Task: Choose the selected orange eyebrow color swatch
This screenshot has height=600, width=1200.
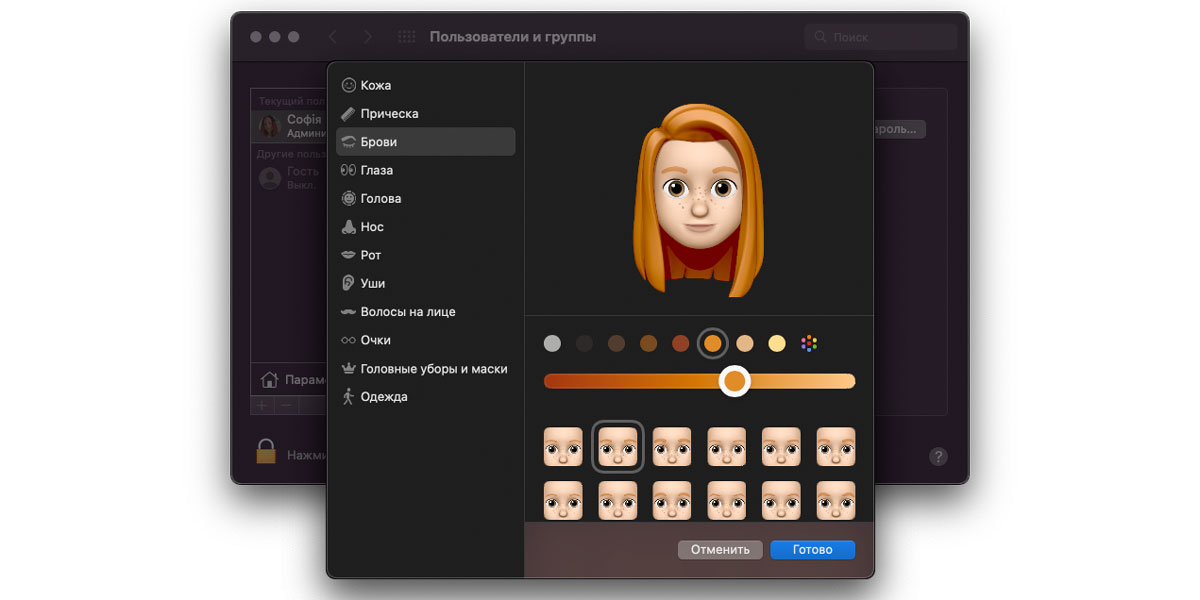Action: (x=713, y=344)
